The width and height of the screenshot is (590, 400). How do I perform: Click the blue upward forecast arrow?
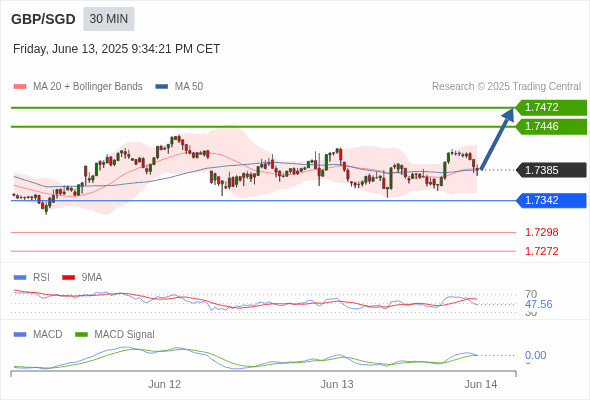tap(497, 139)
